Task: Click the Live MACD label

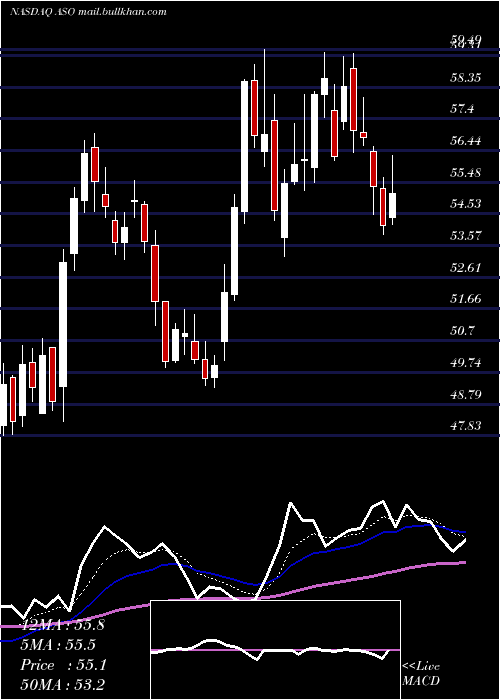Action: 421,674
